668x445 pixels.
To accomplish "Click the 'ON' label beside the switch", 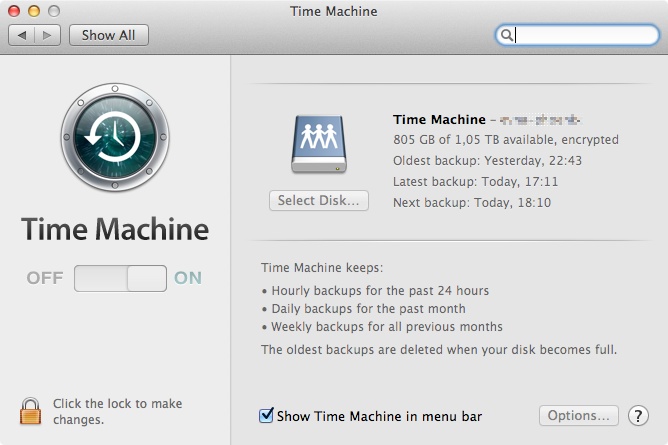I will coord(188,278).
